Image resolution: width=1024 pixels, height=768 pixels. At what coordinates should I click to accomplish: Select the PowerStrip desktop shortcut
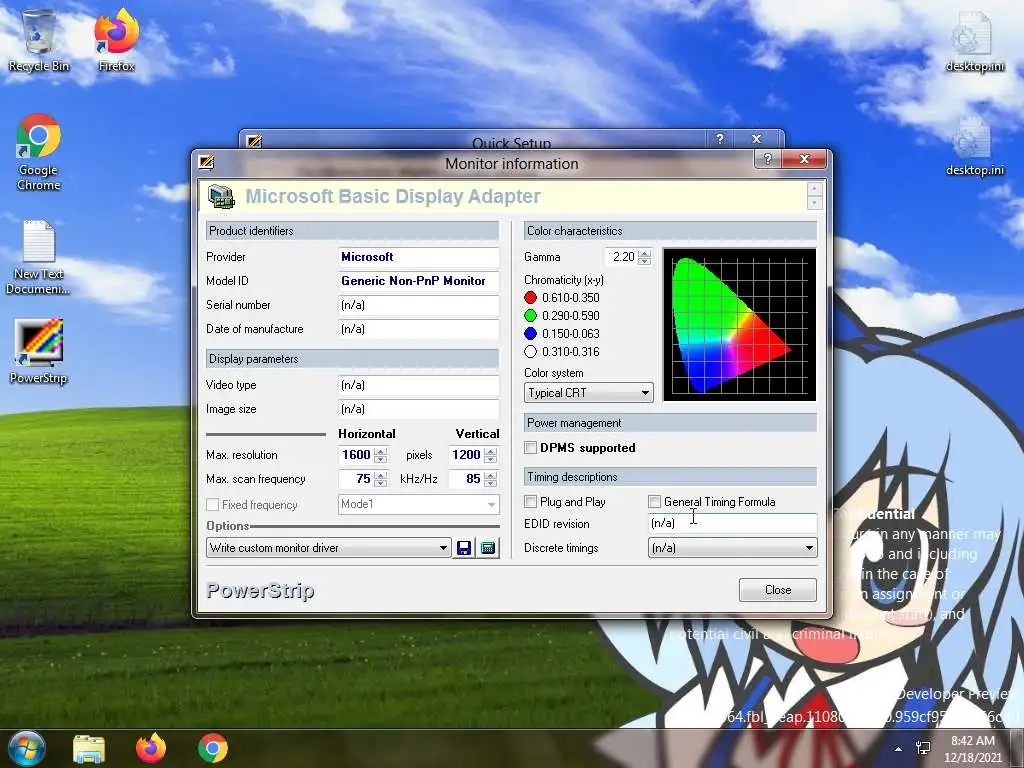tap(39, 351)
